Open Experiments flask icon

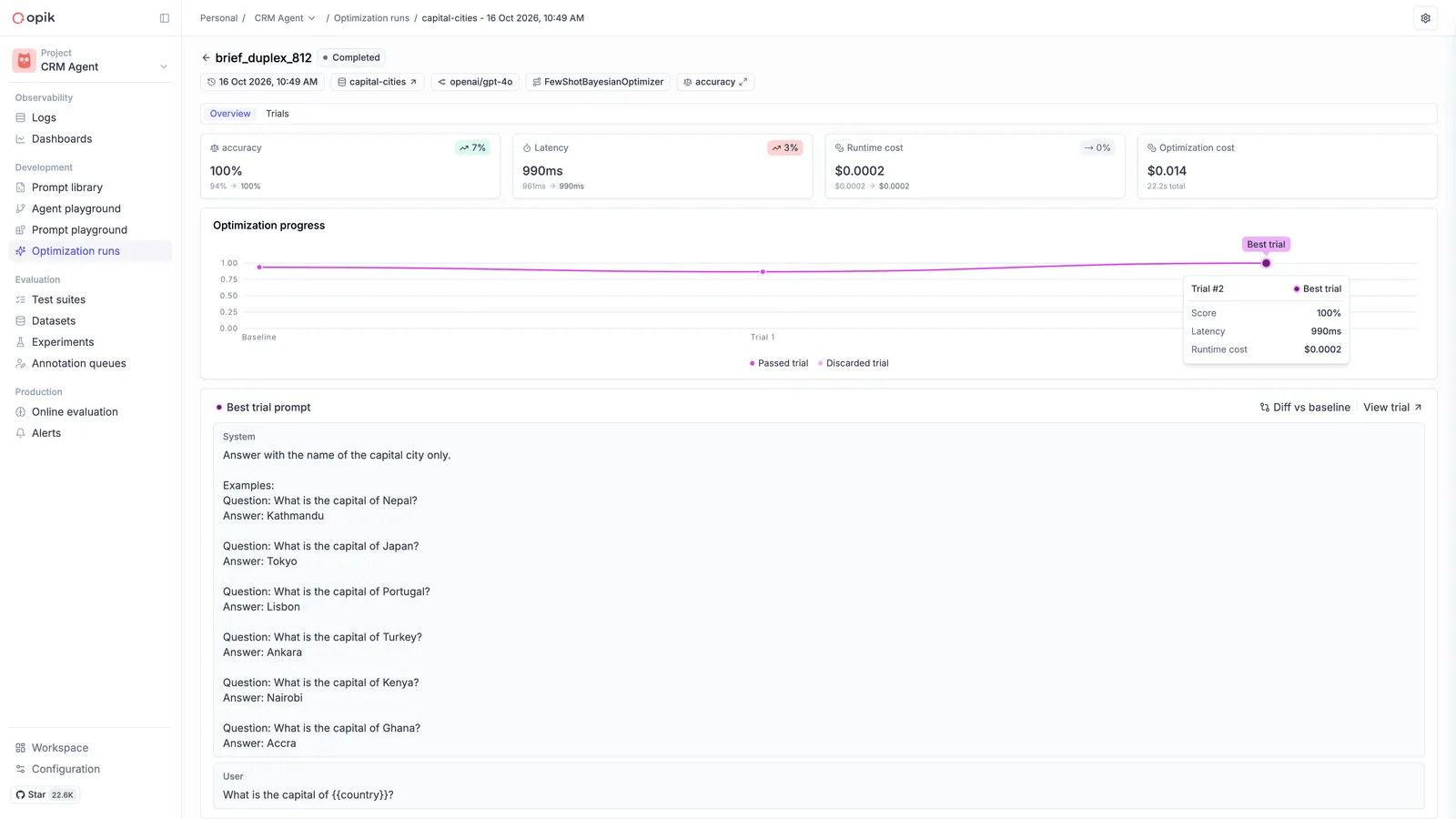point(20,342)
